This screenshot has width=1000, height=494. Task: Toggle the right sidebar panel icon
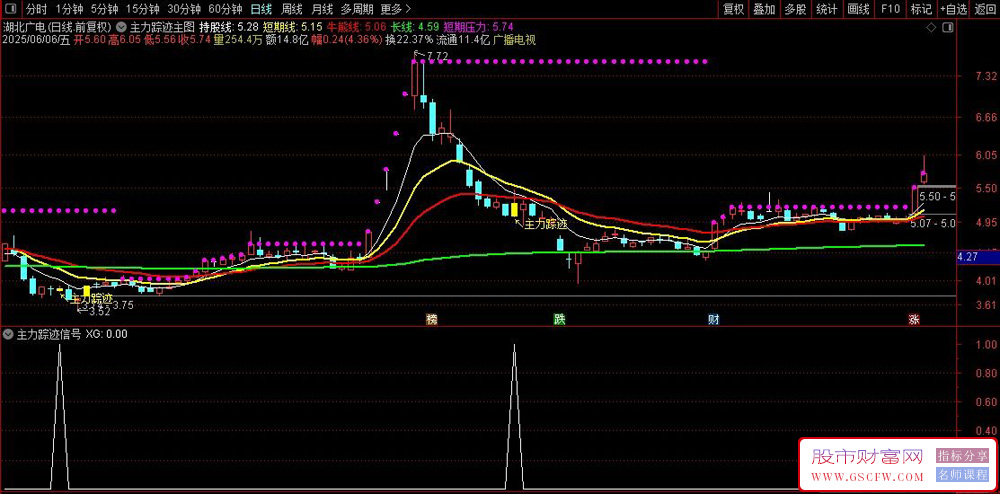click(x=948, y=27)
